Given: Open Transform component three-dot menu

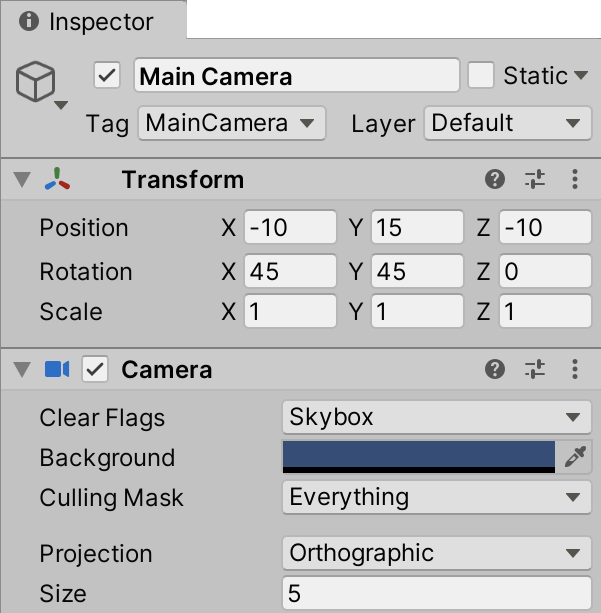Looking at the screenshot, I should (x=575, y=180).
